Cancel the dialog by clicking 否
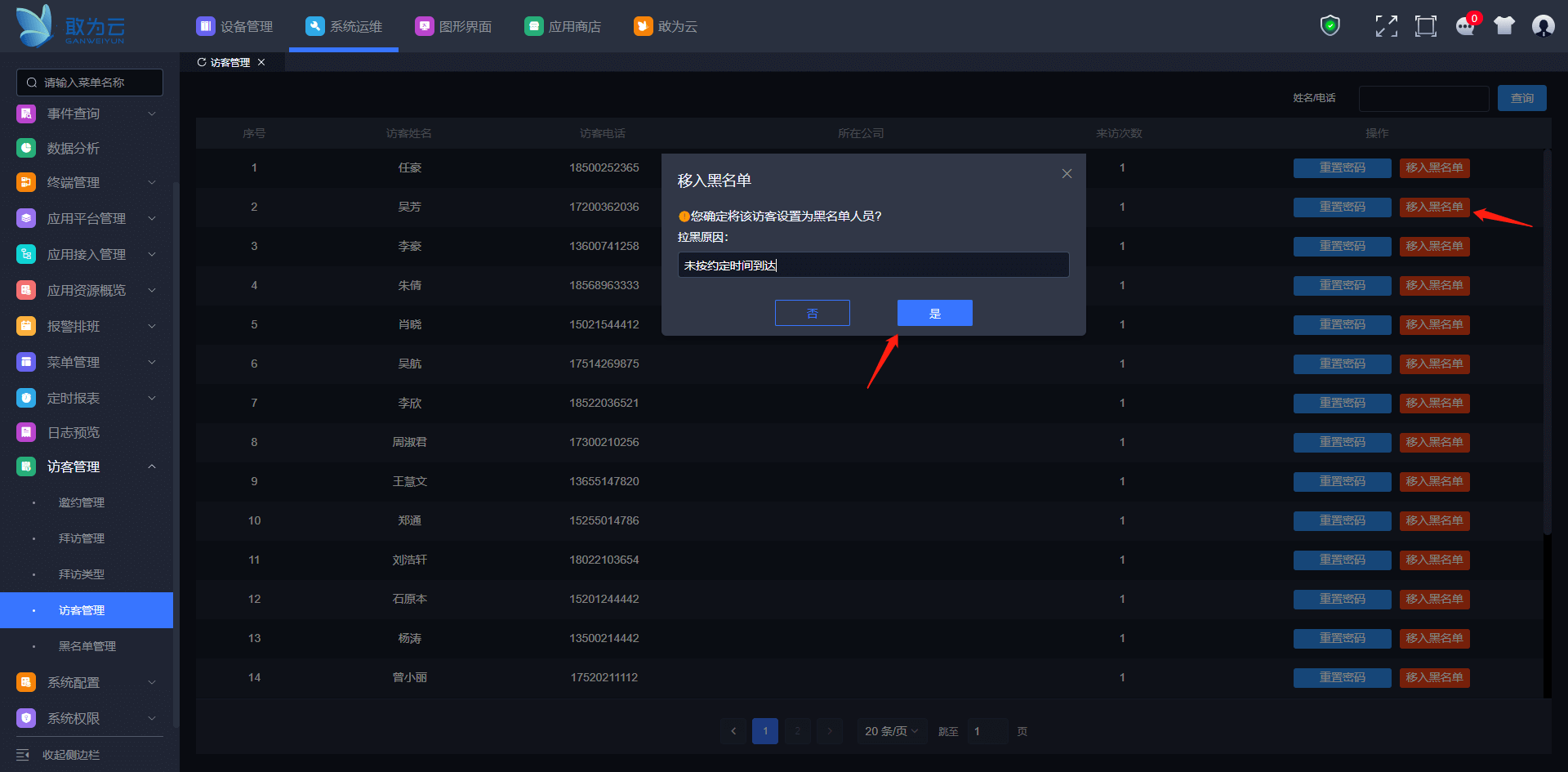Viewport: 1568px width, 772px height. pyautogui.click(x=812, y=313)
